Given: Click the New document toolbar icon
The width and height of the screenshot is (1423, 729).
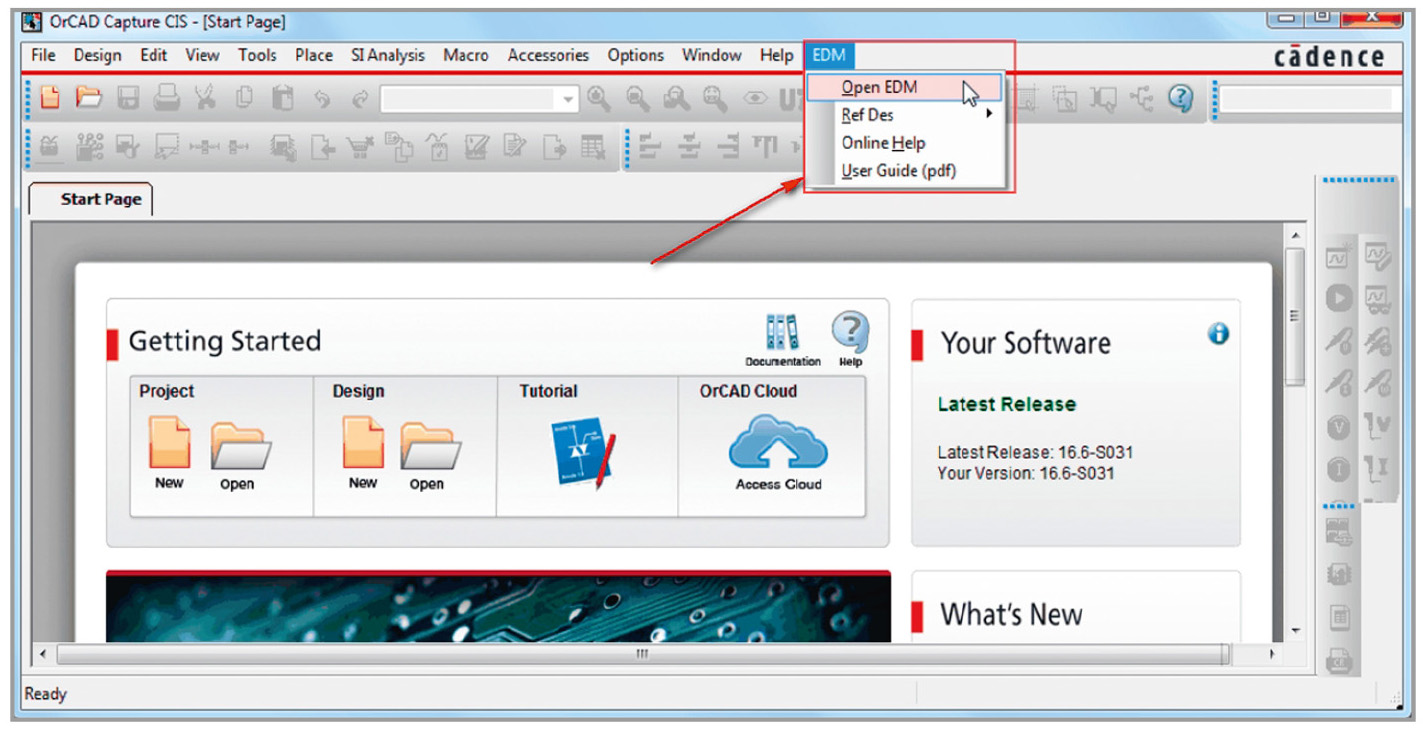Looking at the screenshot, I should [50, 97].
